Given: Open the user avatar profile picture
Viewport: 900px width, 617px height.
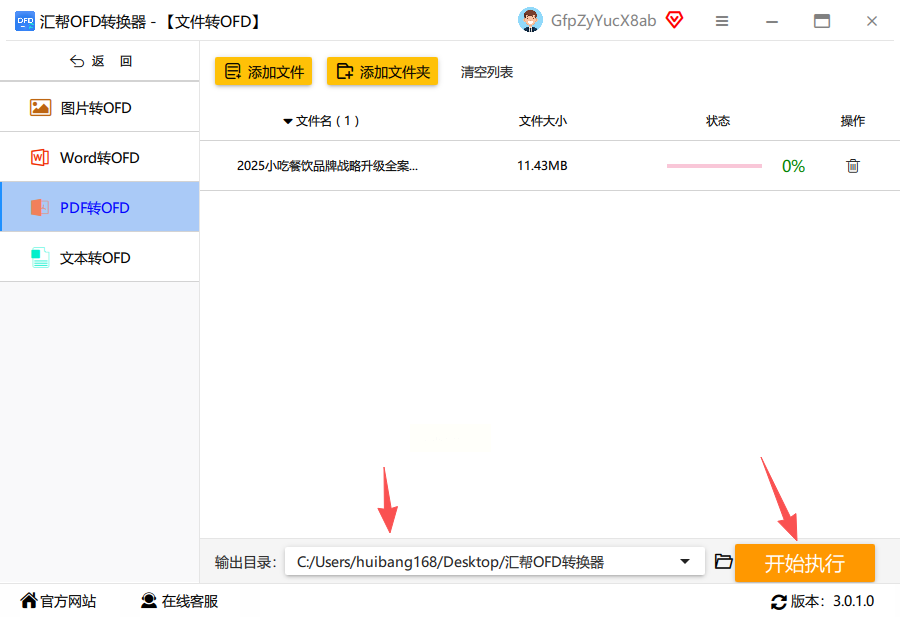Looking at the screenshot, I should (x=530, y=20).
